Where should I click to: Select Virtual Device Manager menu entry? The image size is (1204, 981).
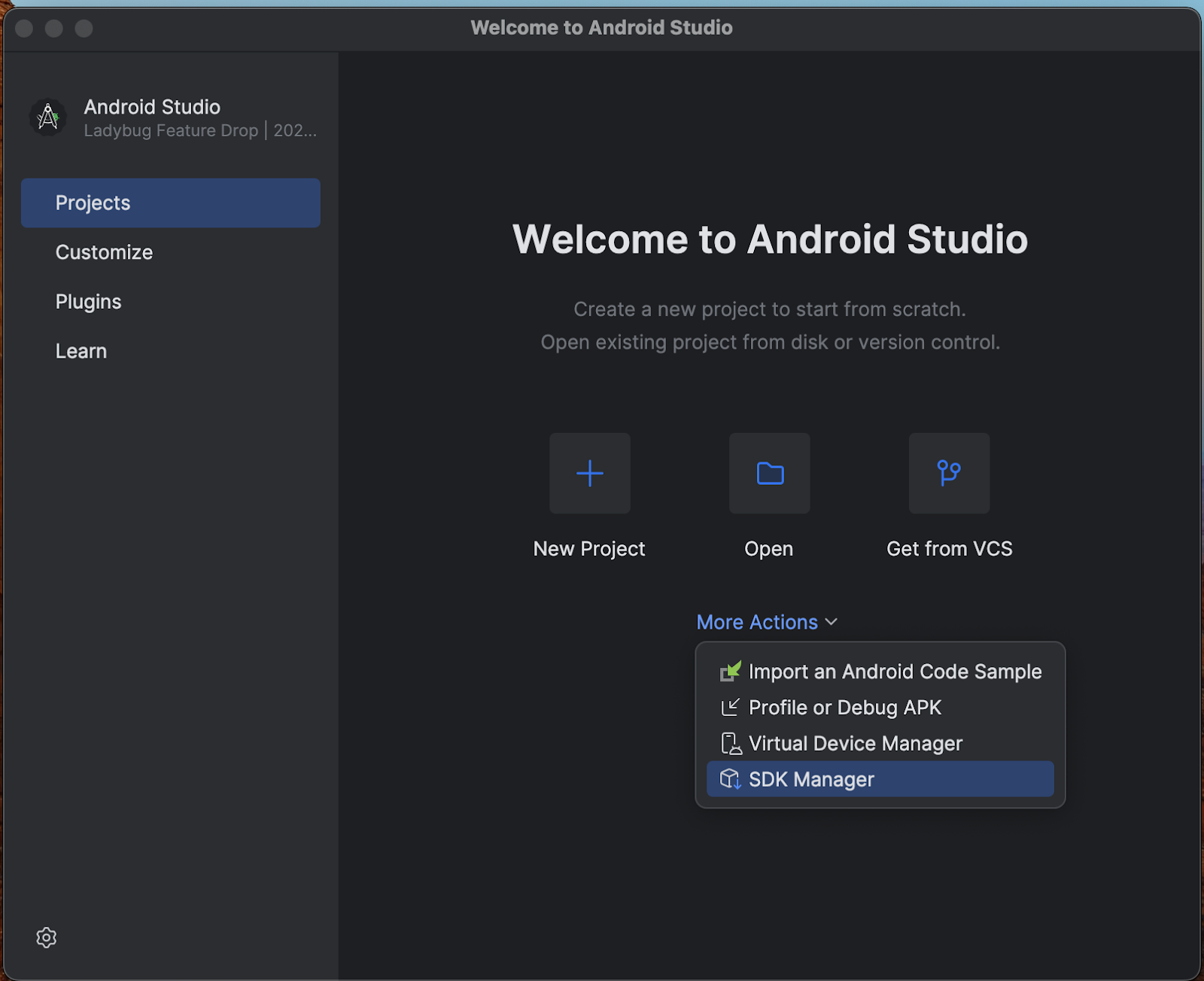pos(856,743)
